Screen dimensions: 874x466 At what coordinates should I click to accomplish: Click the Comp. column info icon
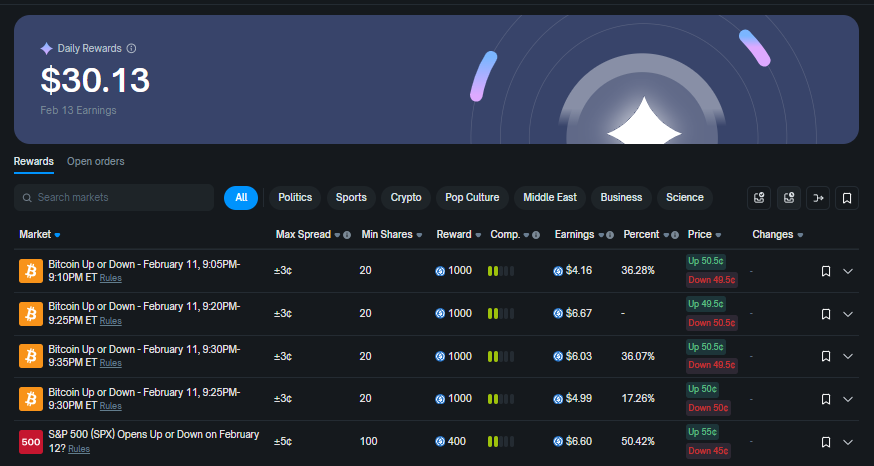(x=536, y=235)
